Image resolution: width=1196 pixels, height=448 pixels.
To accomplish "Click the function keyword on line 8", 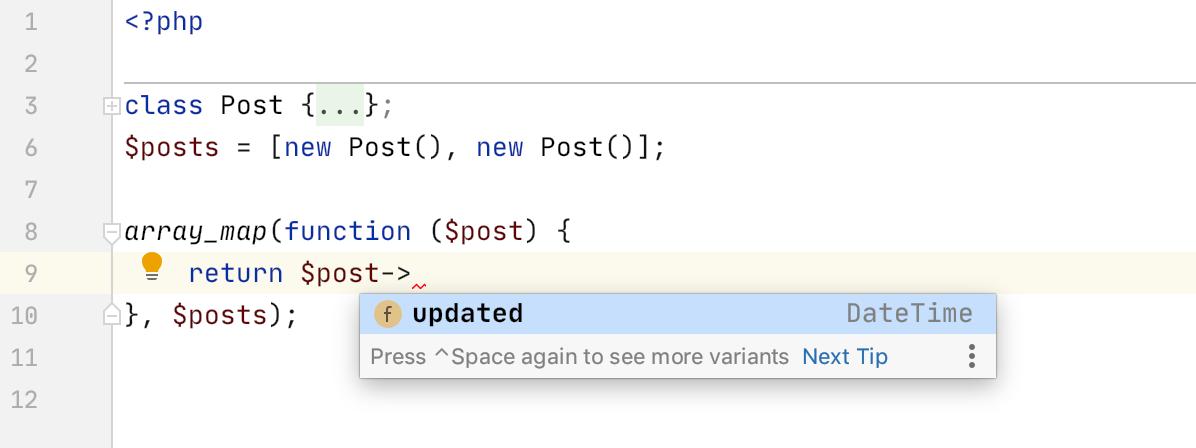I will click(x=348, y=232).
